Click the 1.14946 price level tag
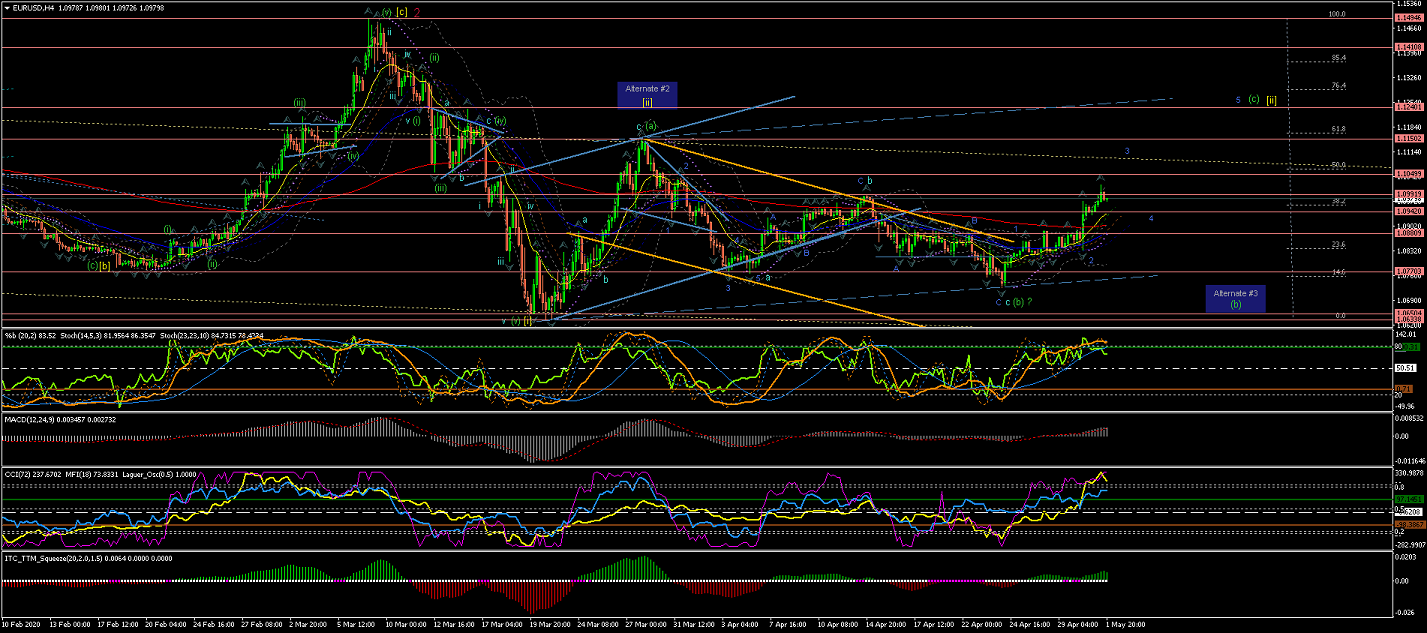Image resolution: width=1427 pixels, height=633 pixels. (x=1410, y=18)
